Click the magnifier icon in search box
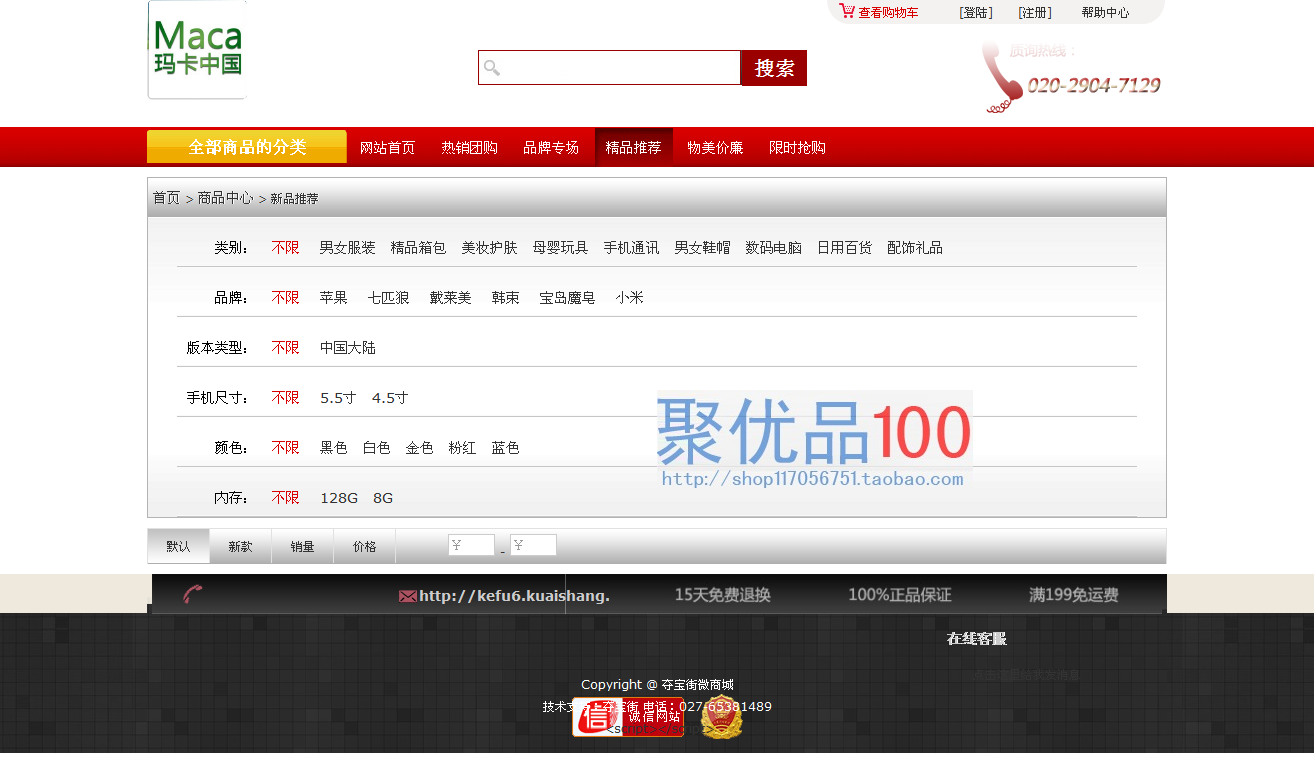The image size is (1314, 781). coord(492,68)
